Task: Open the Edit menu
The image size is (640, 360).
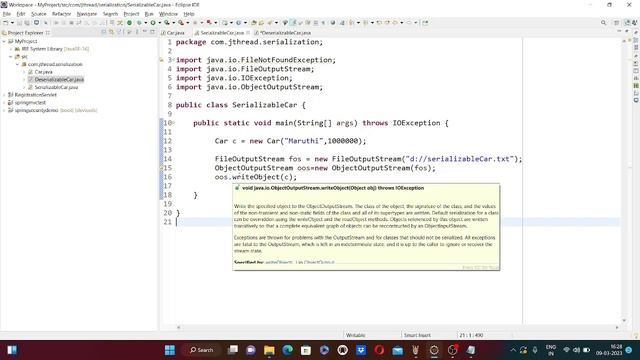Action: [x=21, y=14]
